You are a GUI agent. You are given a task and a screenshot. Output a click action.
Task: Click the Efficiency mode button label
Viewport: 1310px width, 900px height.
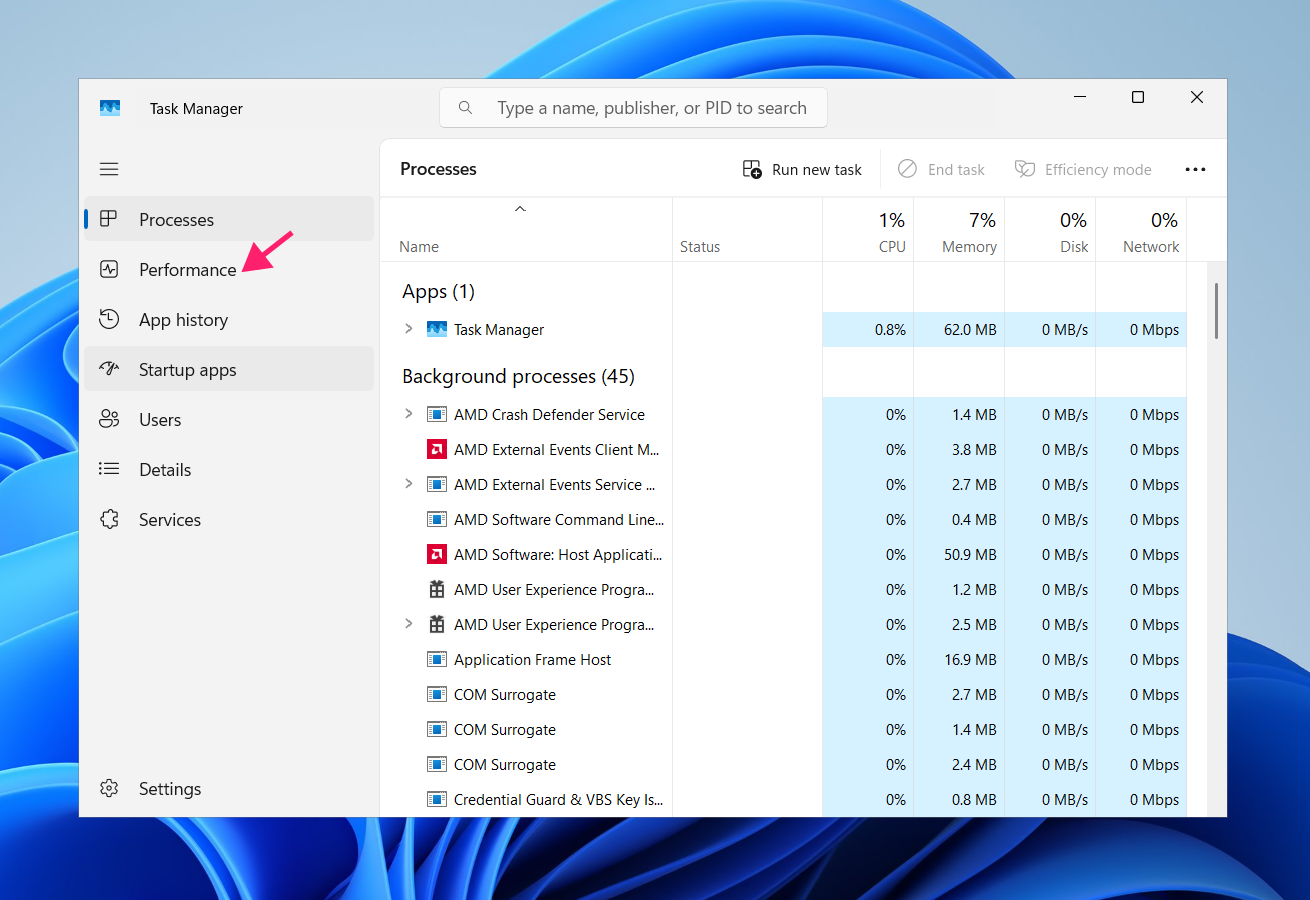[1098, 170]
